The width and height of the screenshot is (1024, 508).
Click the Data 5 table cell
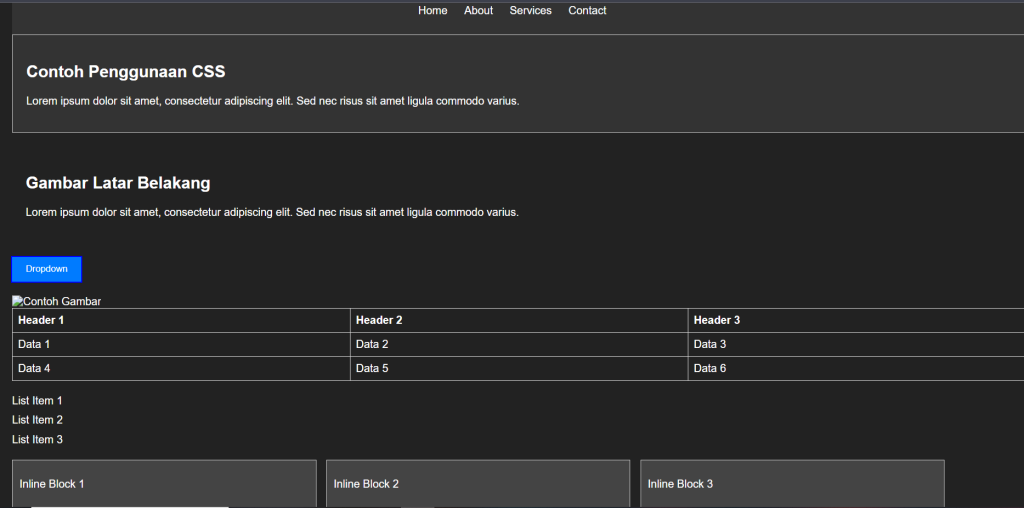(x=372, y=368)
